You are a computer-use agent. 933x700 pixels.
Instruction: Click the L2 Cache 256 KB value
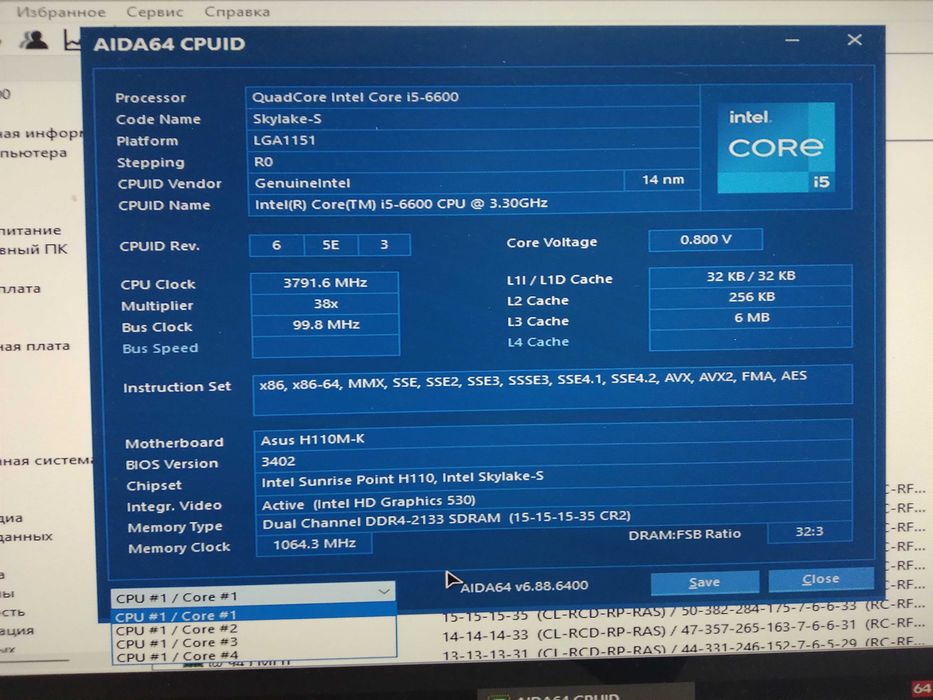click(x=750, y=297)
